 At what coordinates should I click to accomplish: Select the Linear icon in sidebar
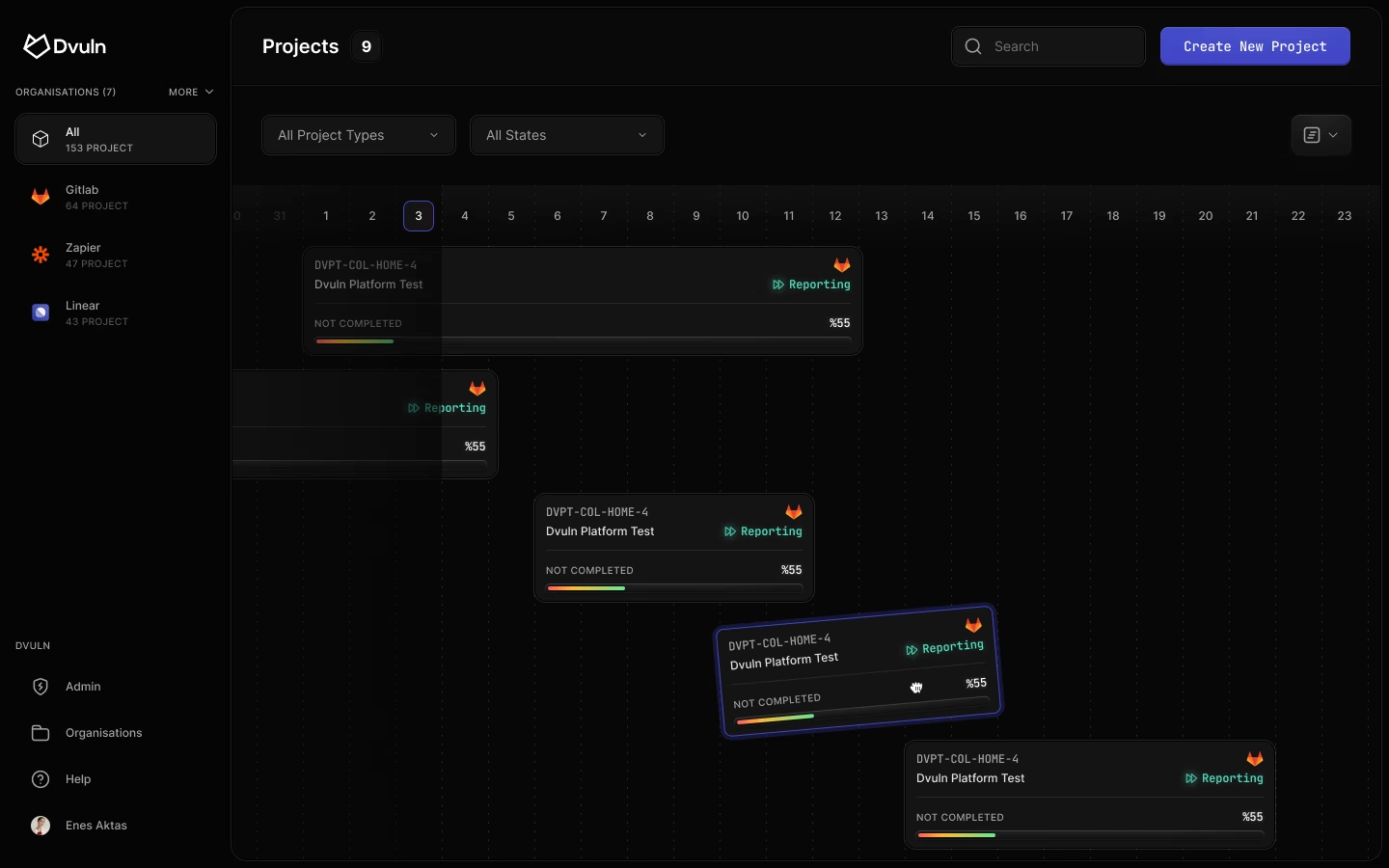tap(41, 312)
